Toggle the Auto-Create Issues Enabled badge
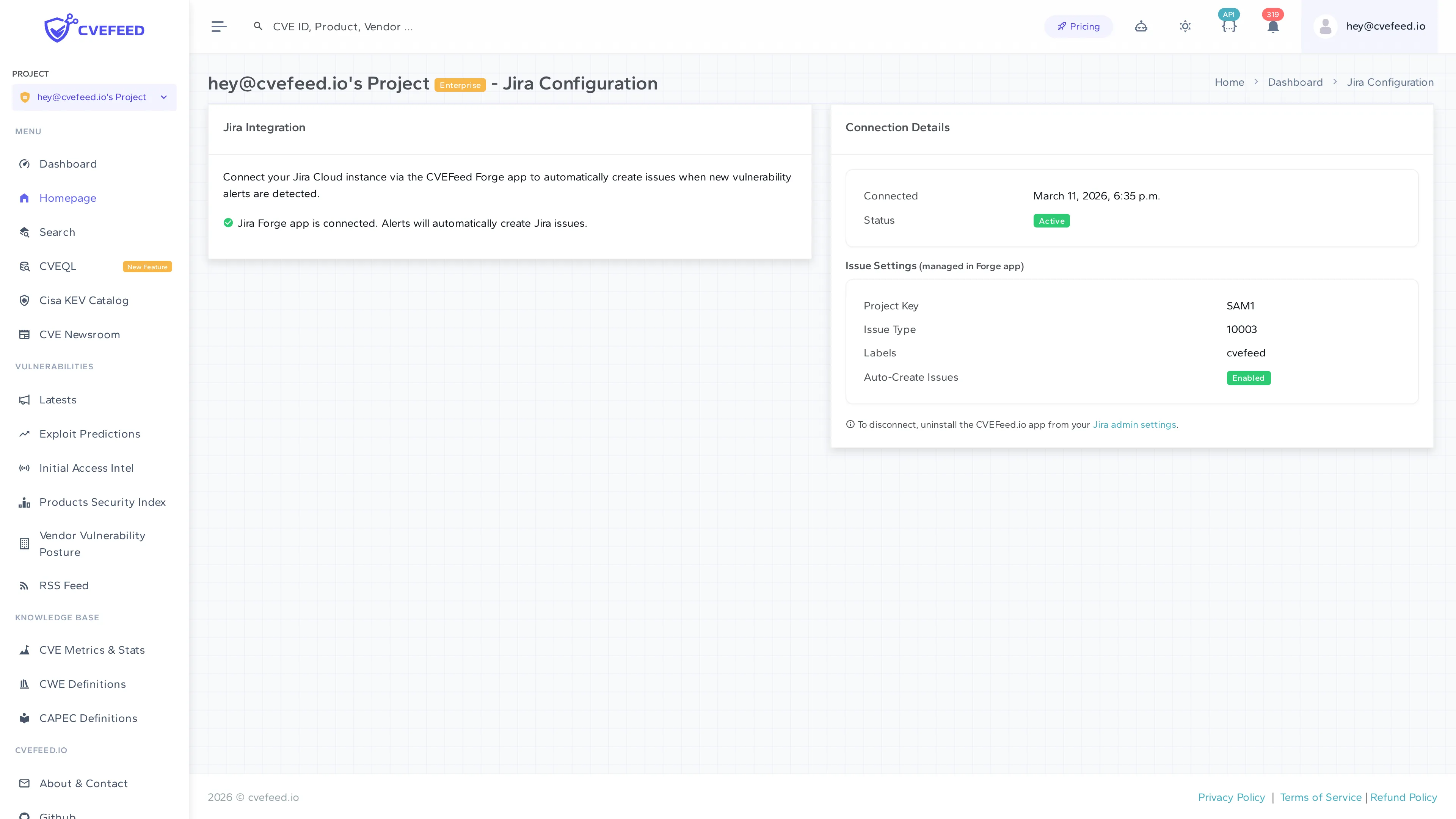 tap(1249, 378)
